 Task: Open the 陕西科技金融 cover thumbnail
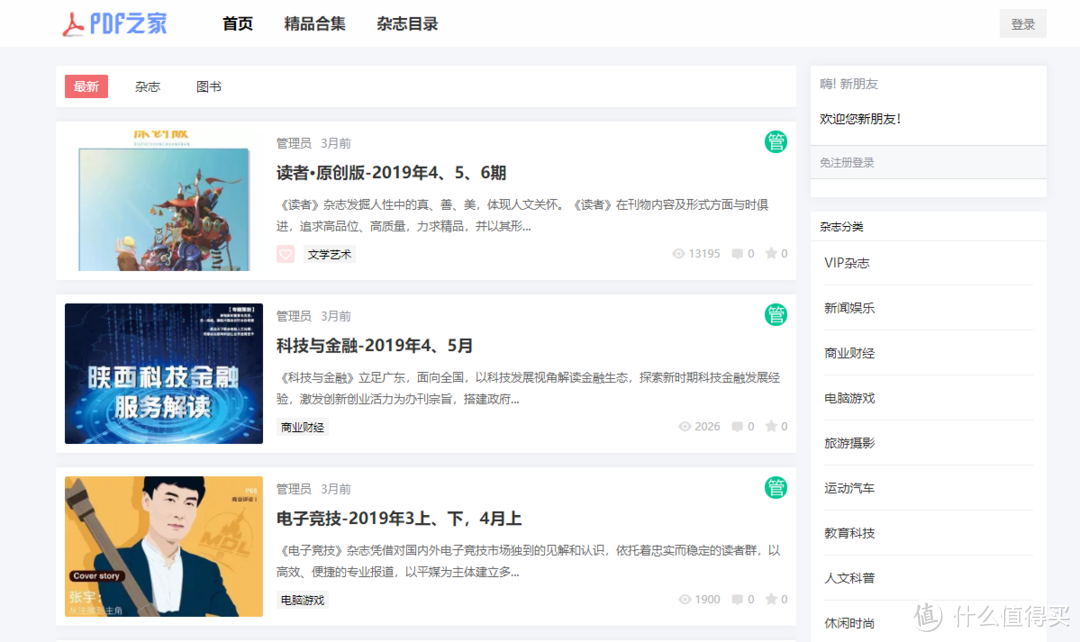pos(164,373)
